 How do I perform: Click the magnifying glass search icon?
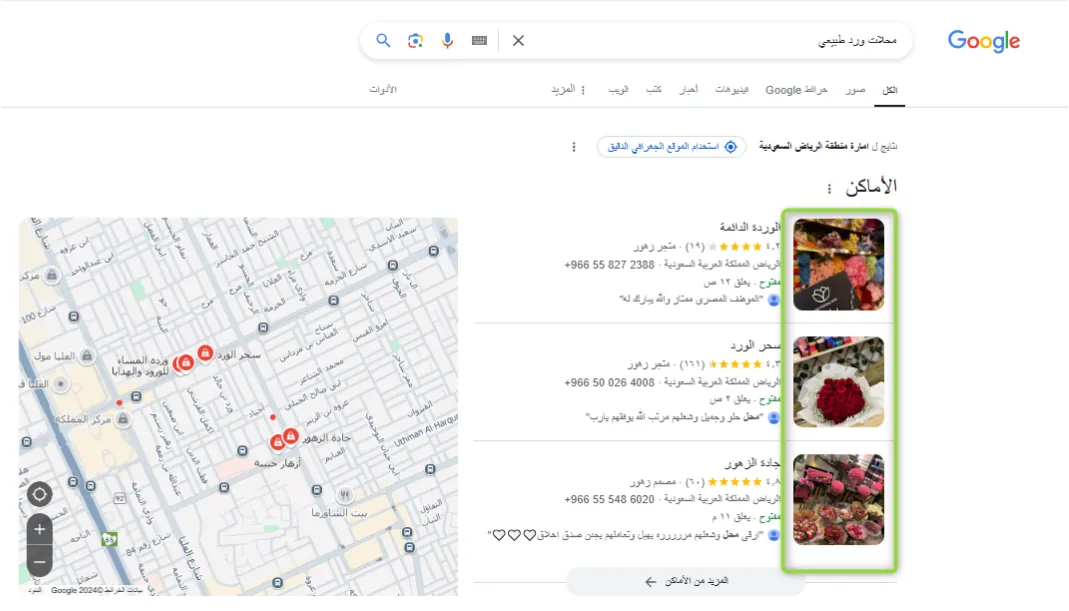383,41
